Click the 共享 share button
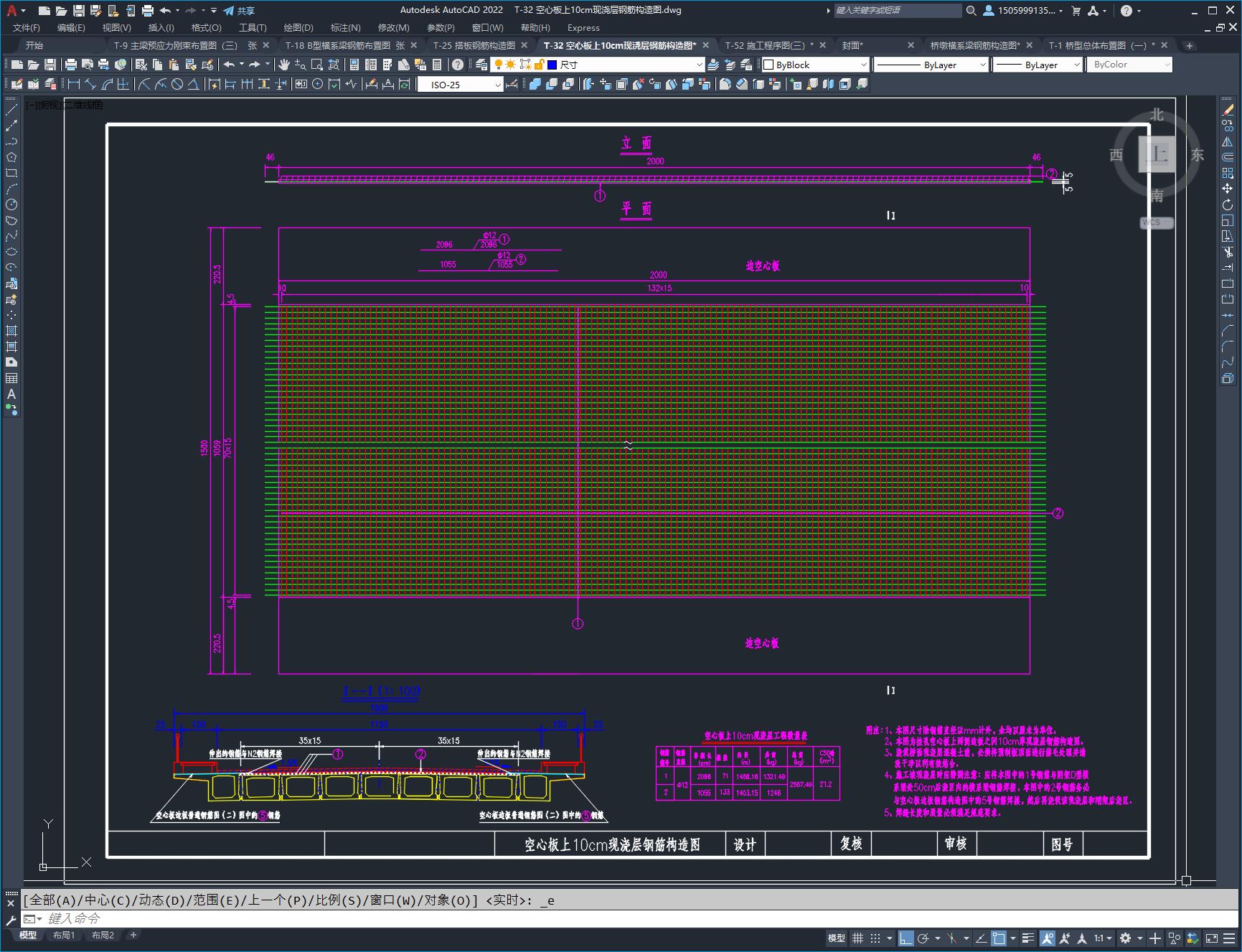This screenshot has width=1242, height=952. pyautogui.click(x=239, y=11)
